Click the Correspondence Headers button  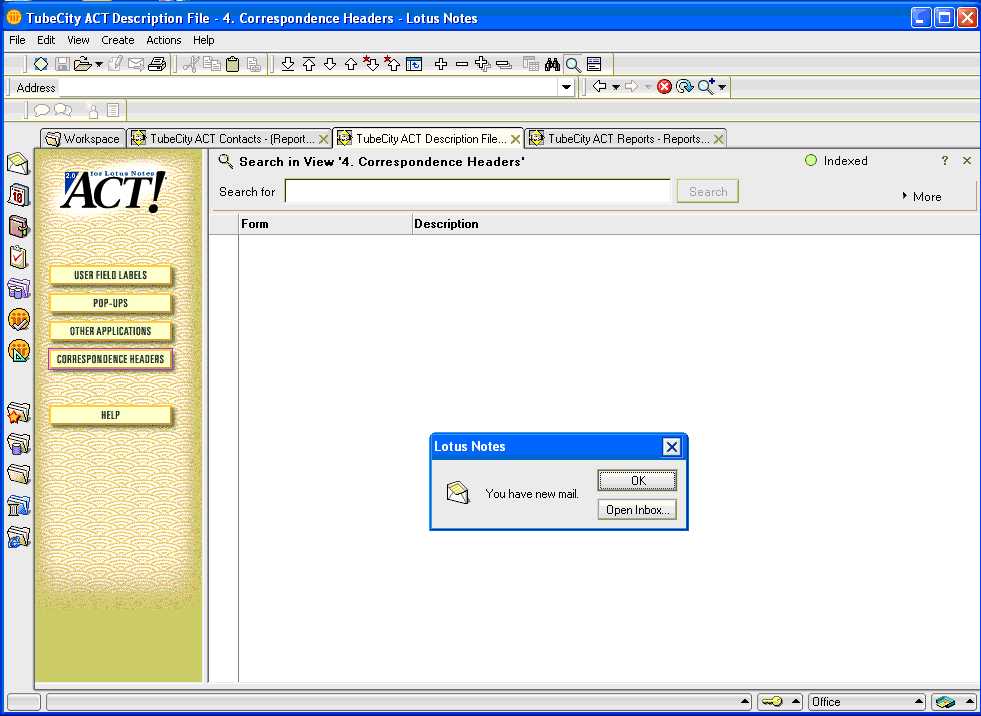point(110,359)
